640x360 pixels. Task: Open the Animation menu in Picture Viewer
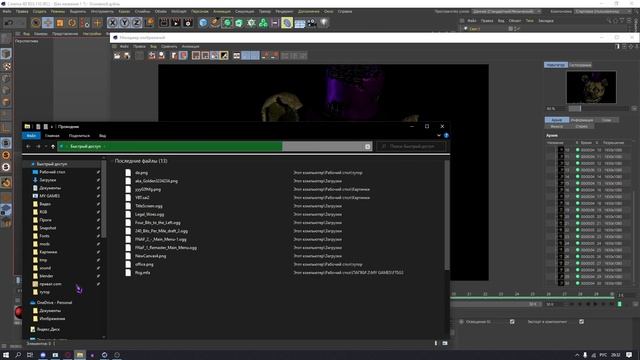(x=191, y=47)
